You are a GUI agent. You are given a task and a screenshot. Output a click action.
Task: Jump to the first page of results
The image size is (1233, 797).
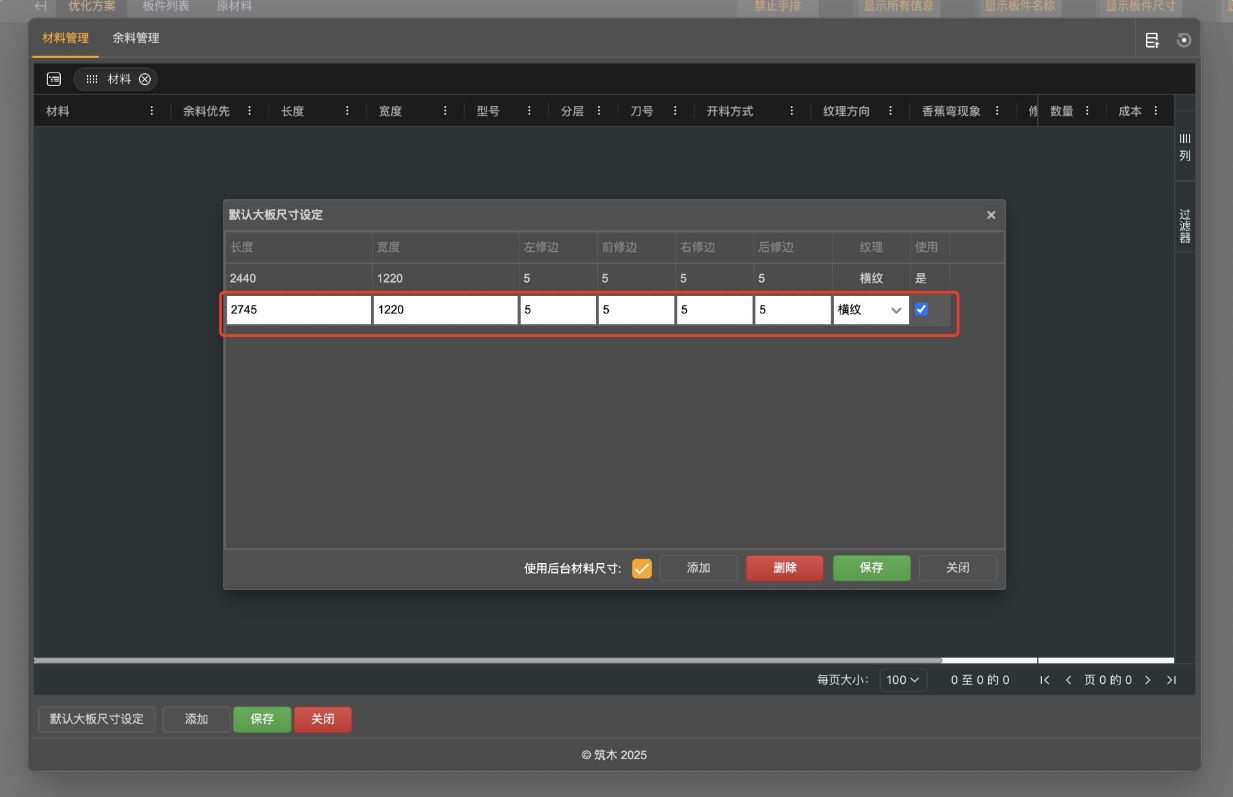tap(1045, 680)
